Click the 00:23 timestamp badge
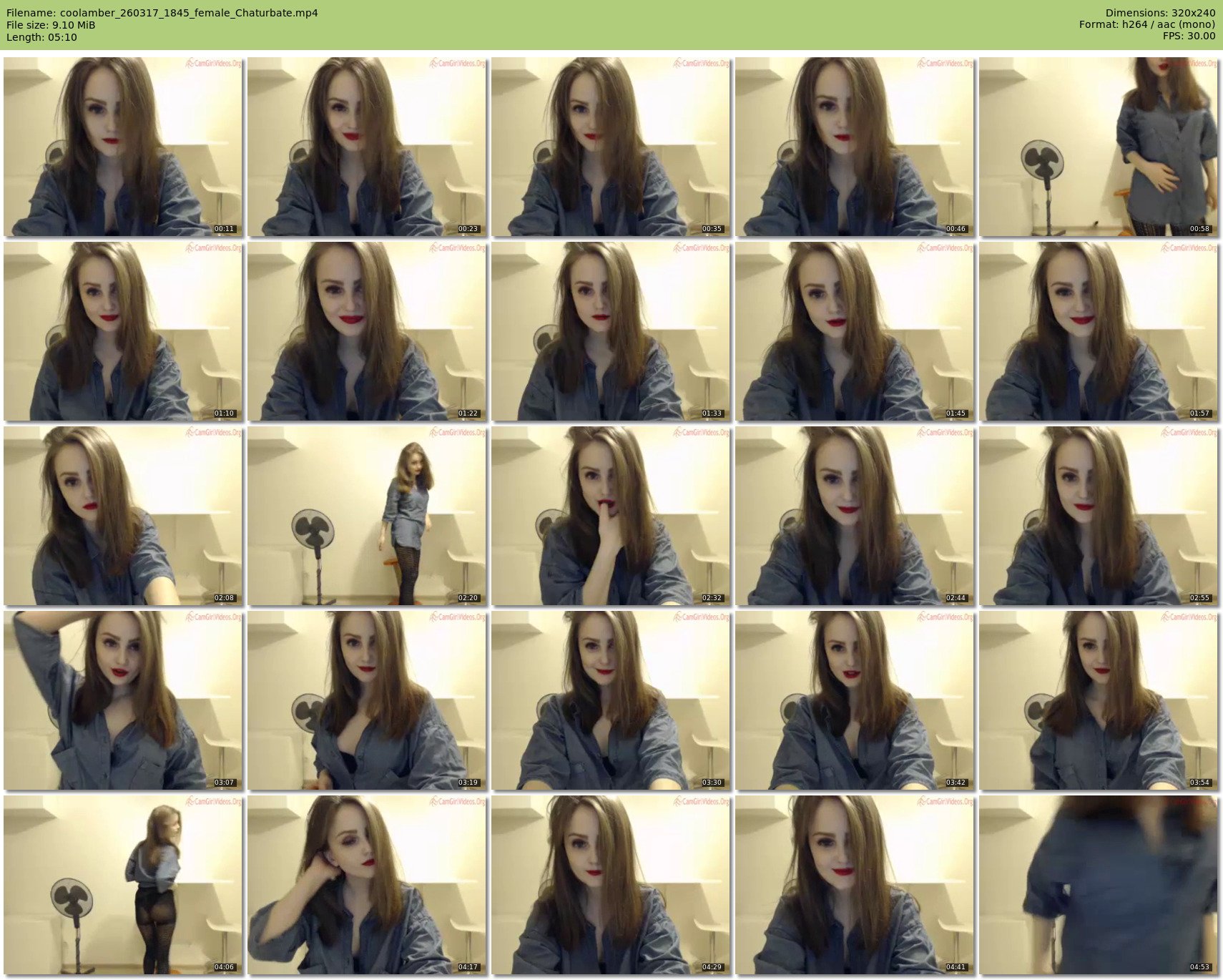 (468, 230)
